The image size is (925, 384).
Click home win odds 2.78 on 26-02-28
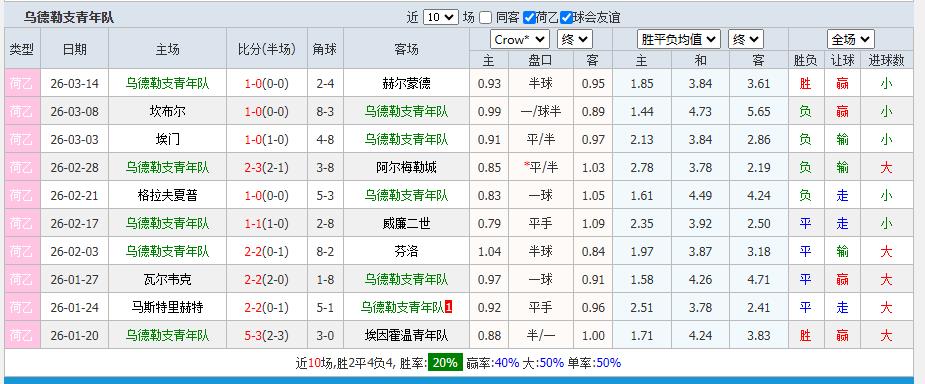tap(642, 168)
